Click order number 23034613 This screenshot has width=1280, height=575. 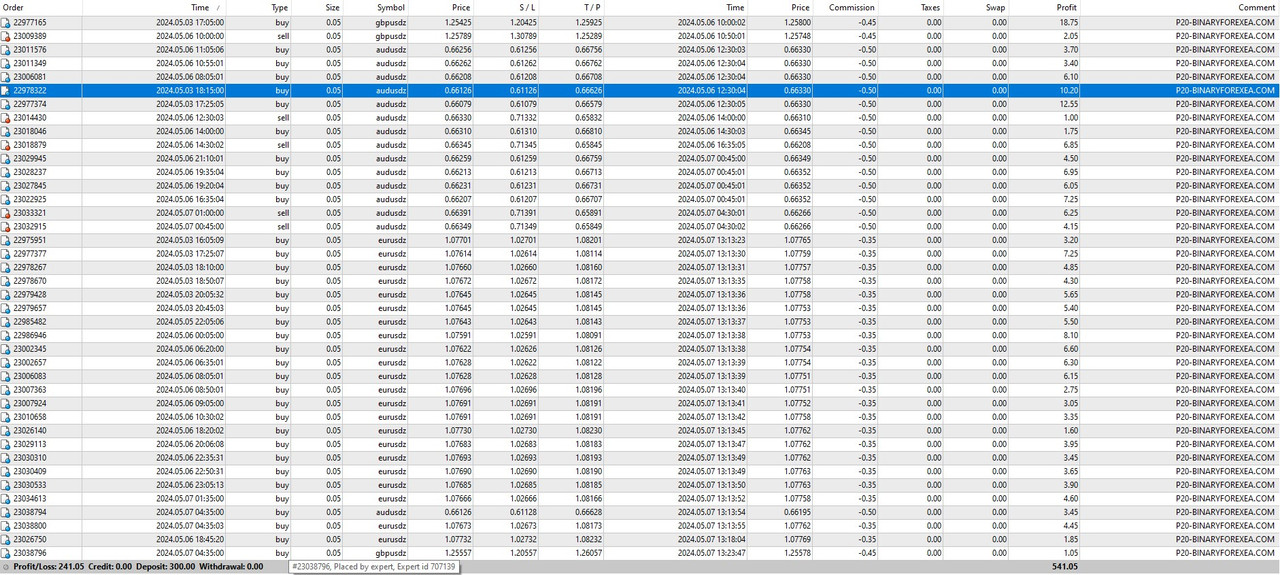pyautogui.click(x=30, y=498)
